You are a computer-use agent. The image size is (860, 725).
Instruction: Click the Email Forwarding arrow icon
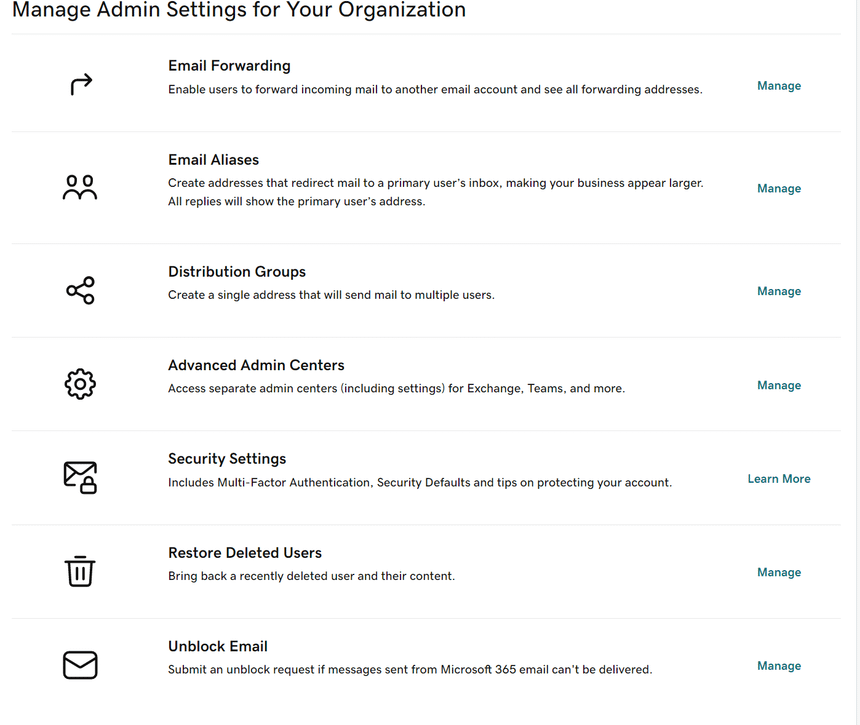pyautogui.click(x=81, y=85)
